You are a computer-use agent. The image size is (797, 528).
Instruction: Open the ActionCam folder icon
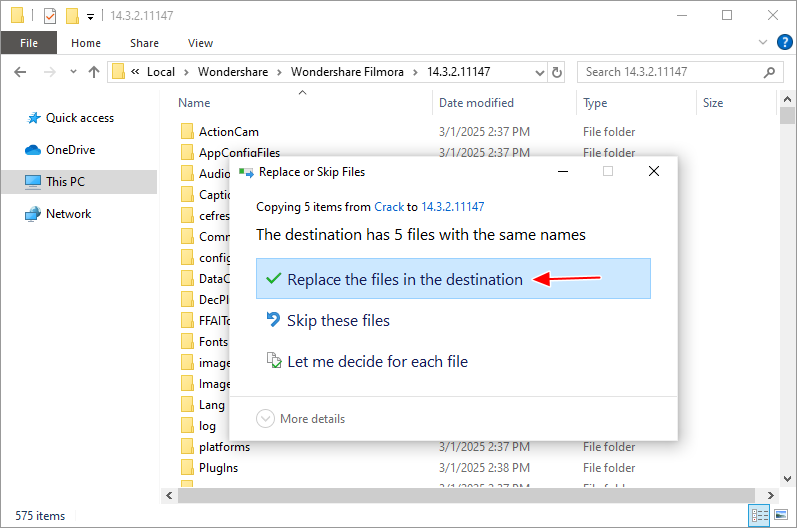pyautogui.click(x=186, y=132)
